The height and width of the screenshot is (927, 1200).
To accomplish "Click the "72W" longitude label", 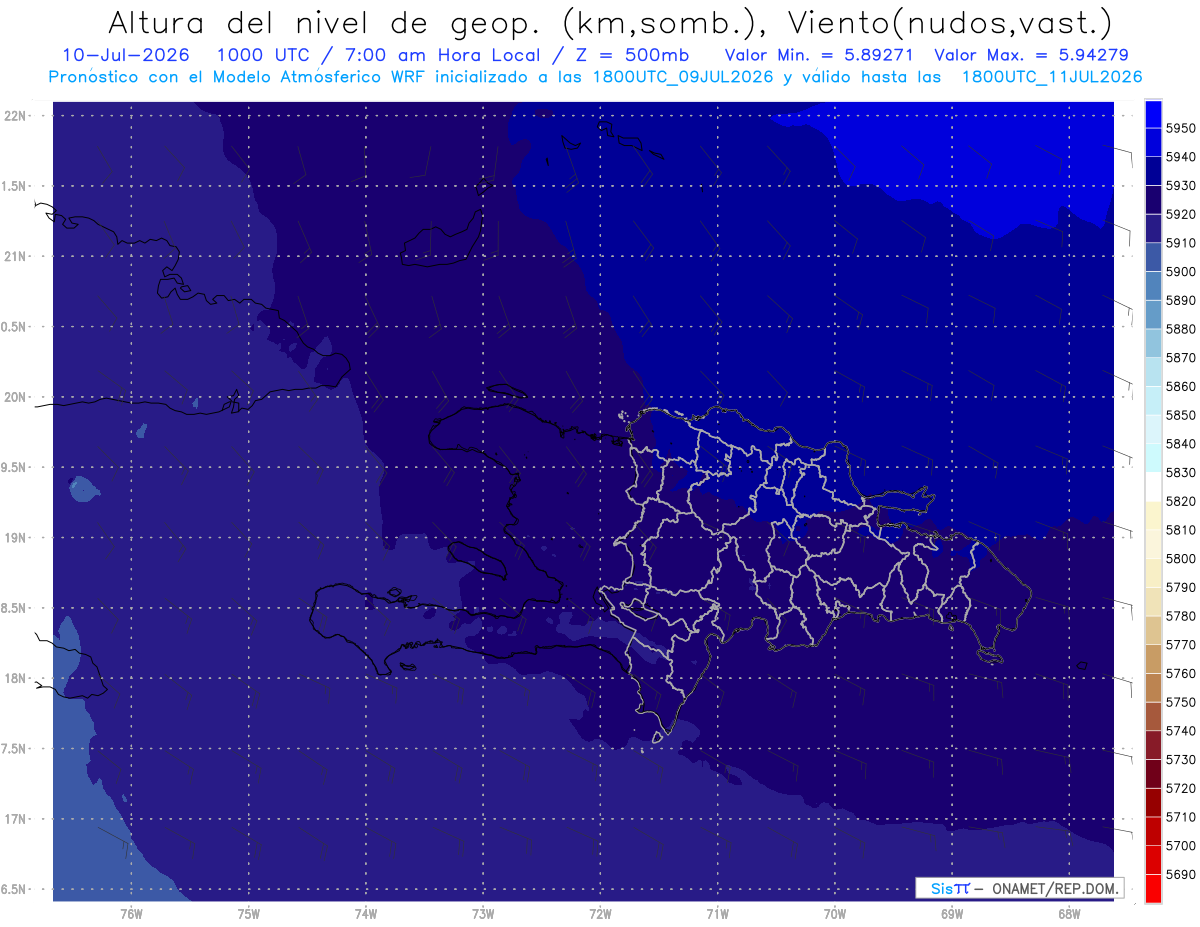I will (x=600, y=914).
